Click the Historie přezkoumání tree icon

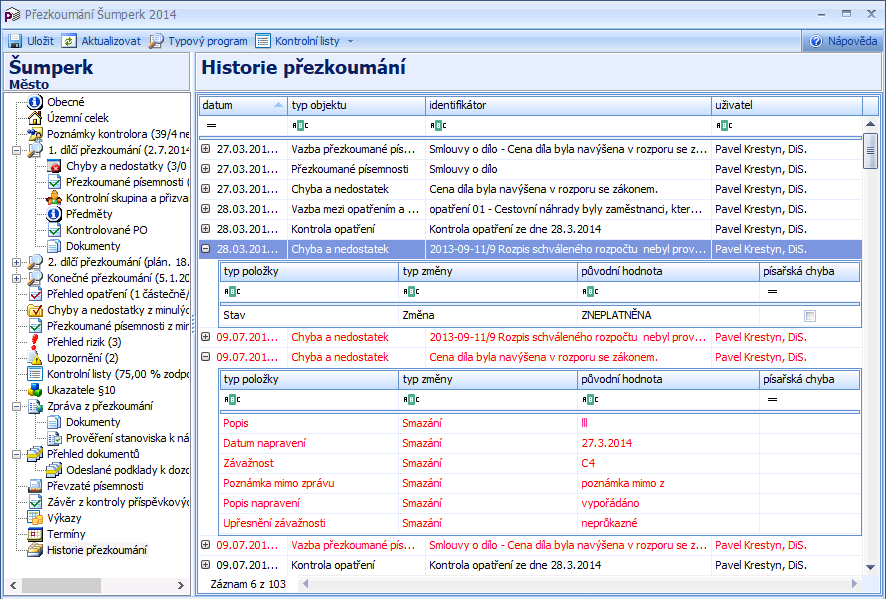(x=35, y=550)
